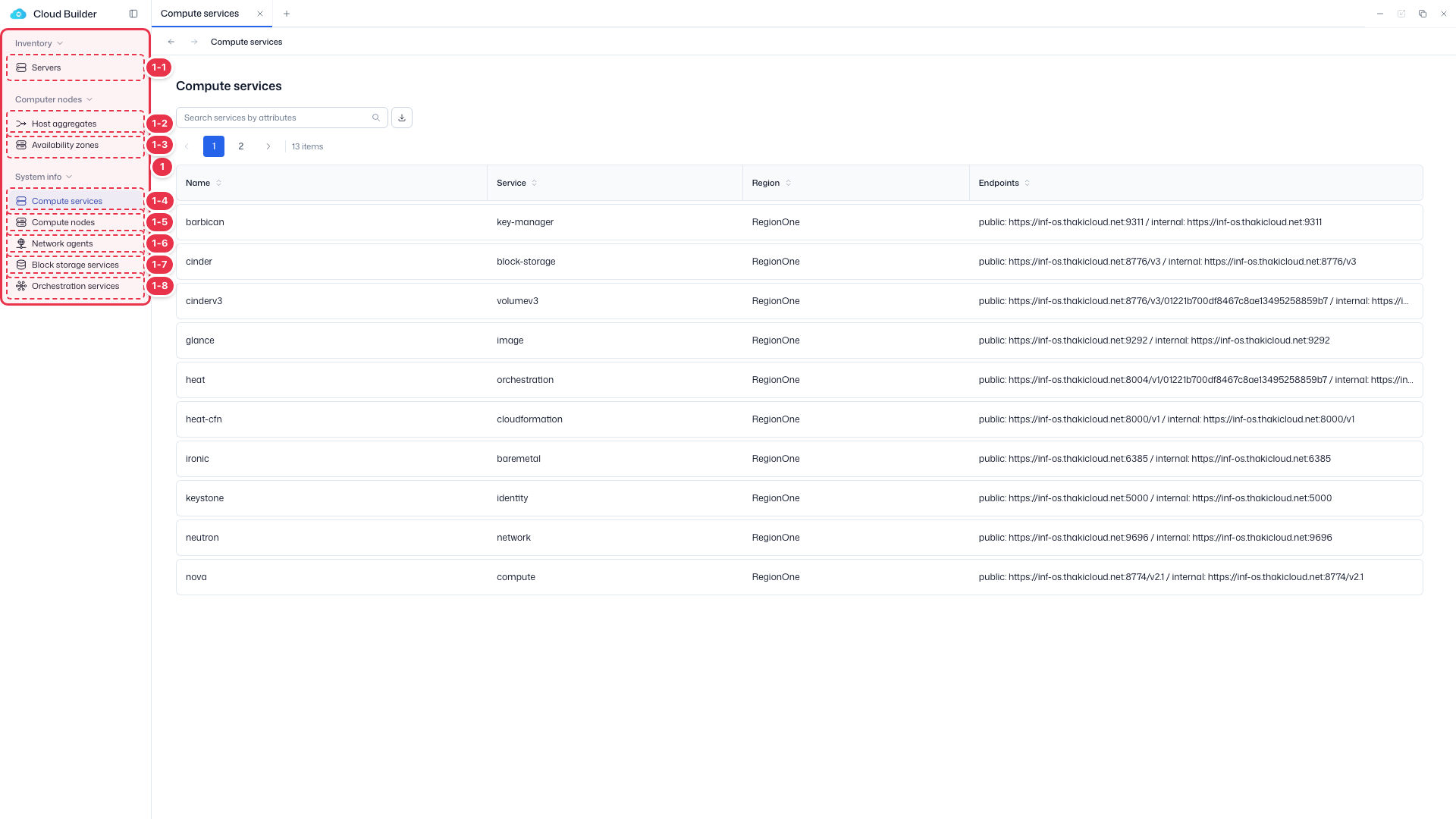Click the Compute services breadcrumb text
1456x819 pixels.
click(246, 42)
